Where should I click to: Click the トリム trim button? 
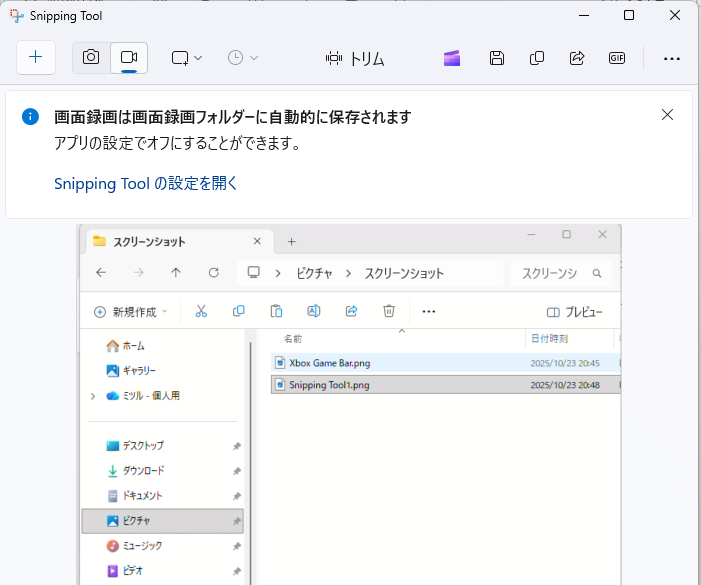coord(355,59)
